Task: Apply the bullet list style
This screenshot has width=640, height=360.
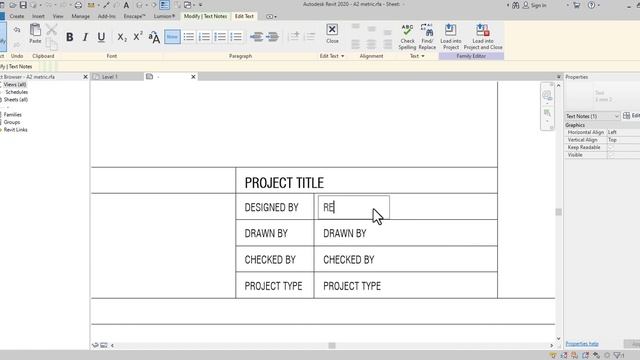Action: [189, 37]
